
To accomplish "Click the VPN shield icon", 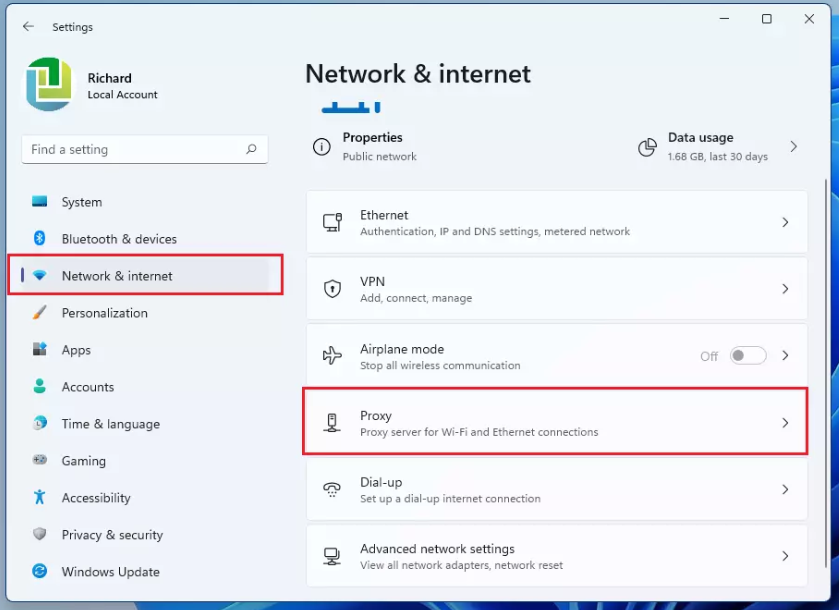I will (x=332, y=289).
